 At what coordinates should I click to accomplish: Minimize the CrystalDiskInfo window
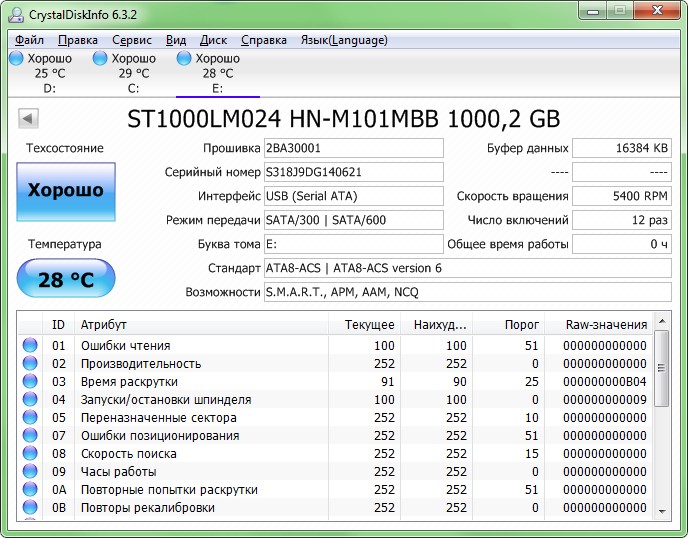click(593, 11)
